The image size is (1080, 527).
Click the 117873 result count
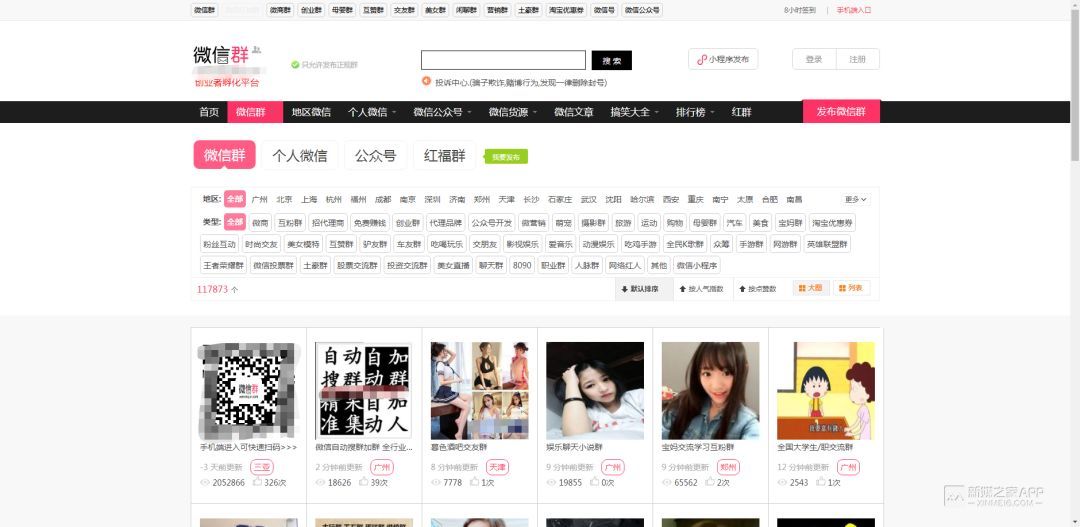click(212, 289)
